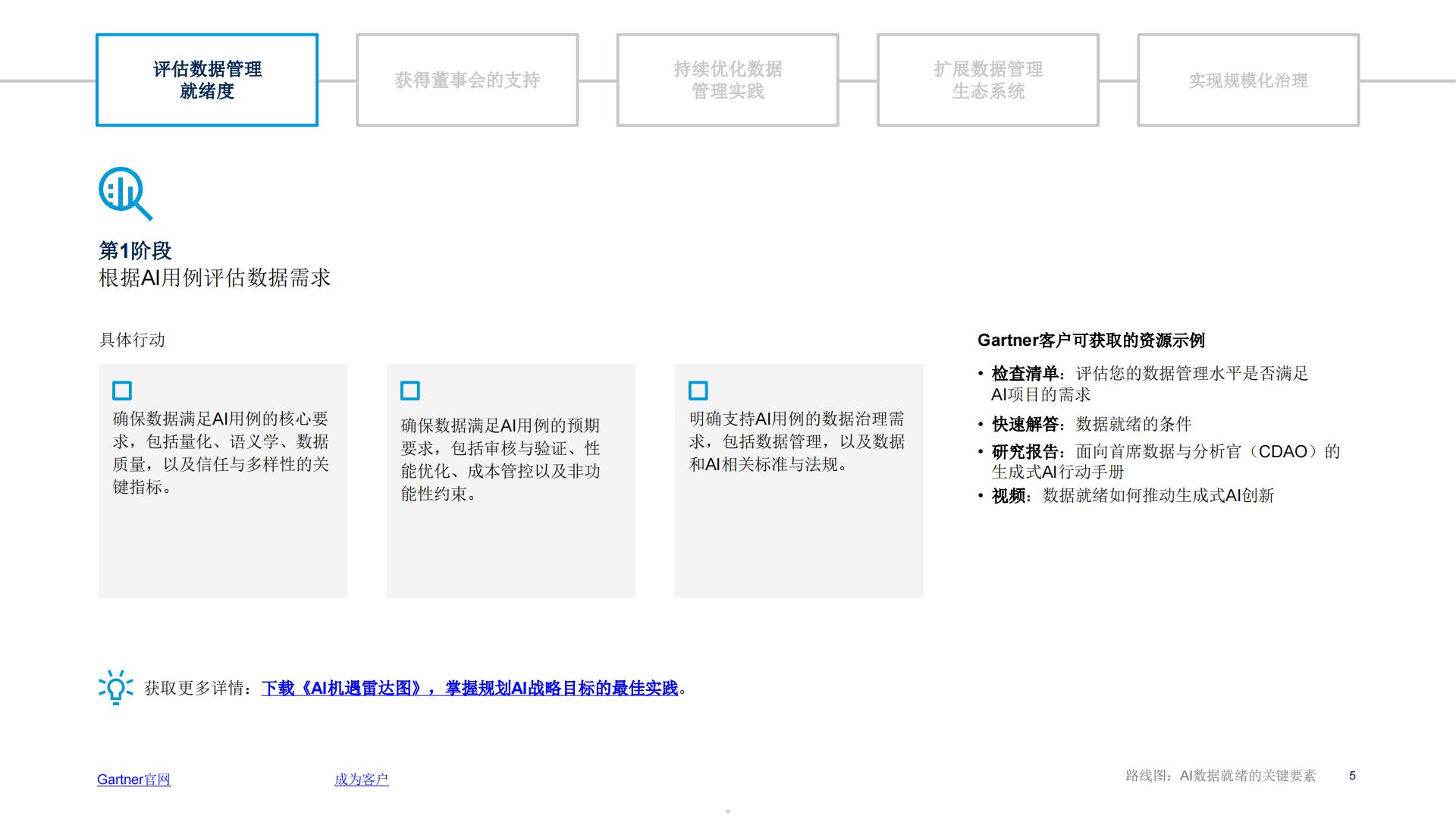
Task: Click the subtitle 根据AI用例评估数据需求
Action: [215, 278]
